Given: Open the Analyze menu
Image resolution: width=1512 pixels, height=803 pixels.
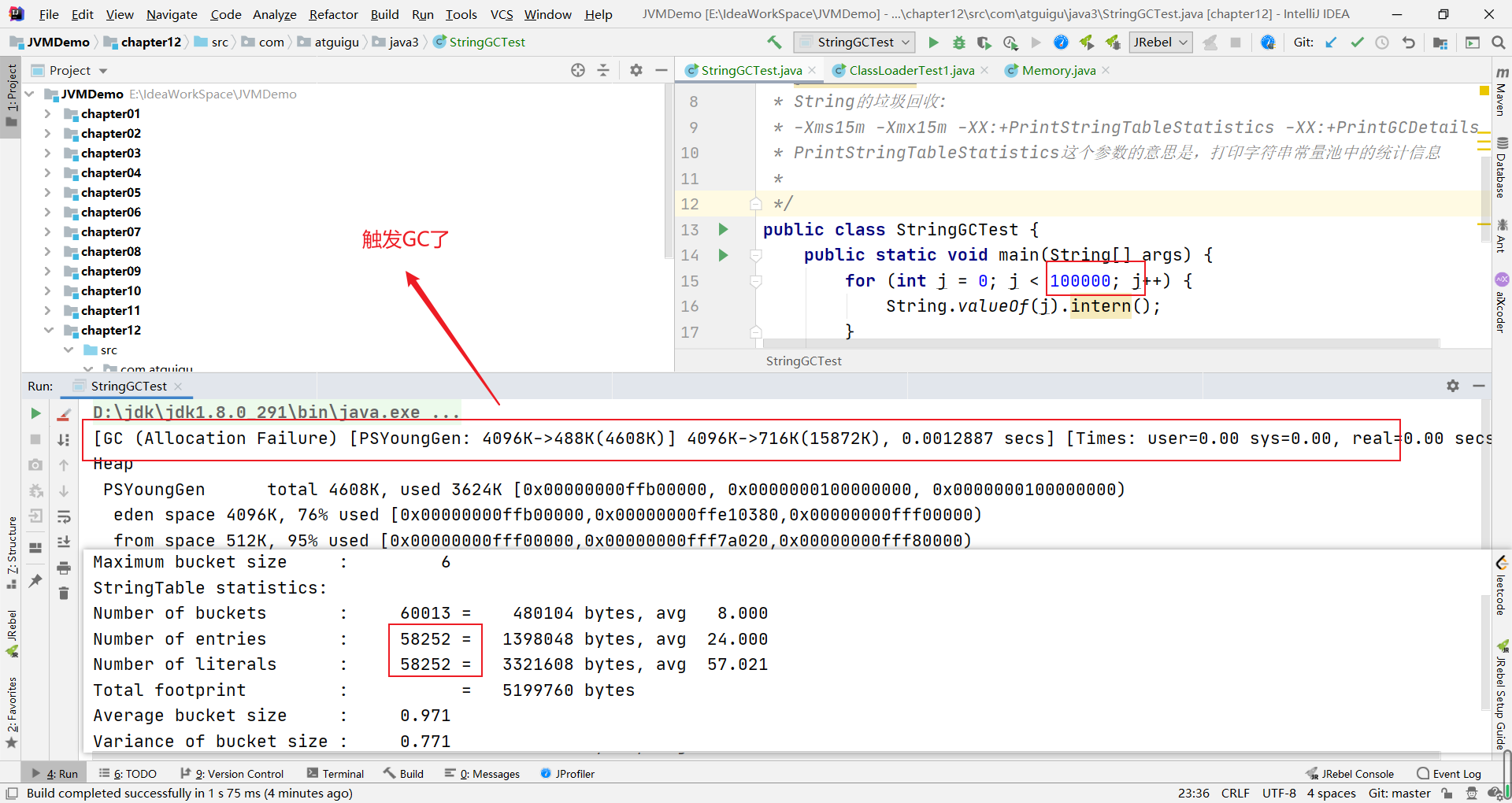Looking at the screenshot, I should coord(274,14).
